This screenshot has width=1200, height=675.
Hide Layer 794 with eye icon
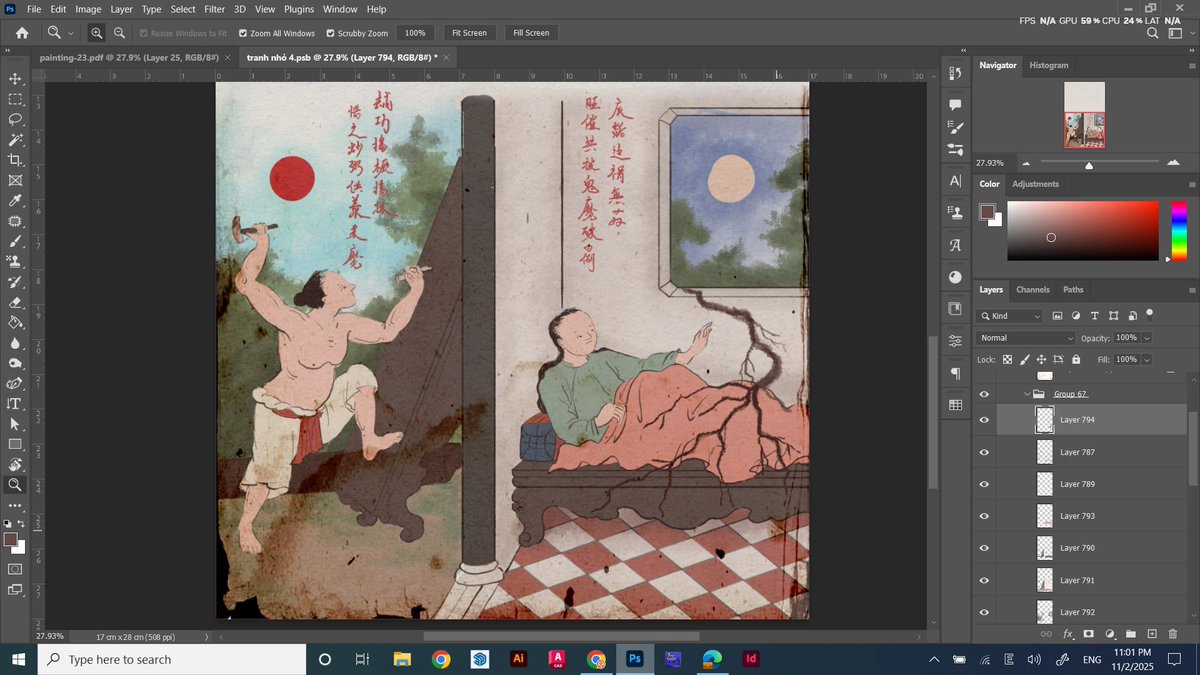(984, 420)
